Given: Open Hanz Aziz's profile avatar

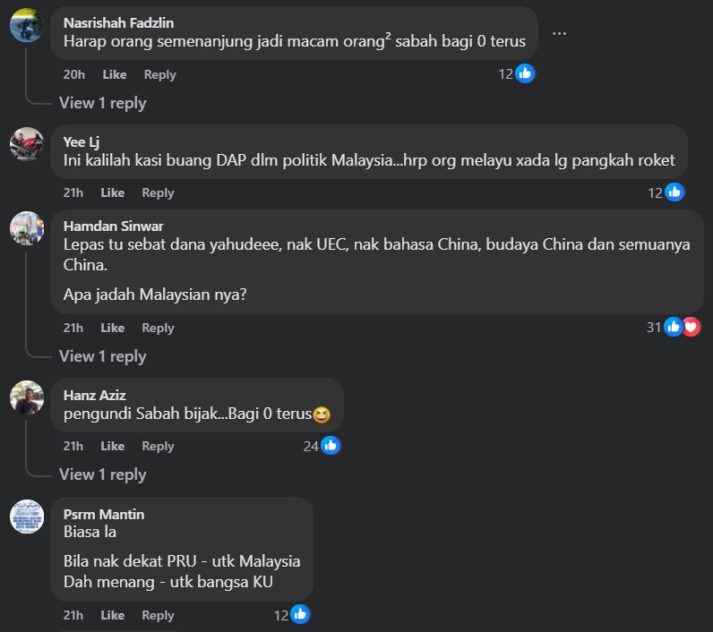Looking at the screenshot, I should [27, 397].
